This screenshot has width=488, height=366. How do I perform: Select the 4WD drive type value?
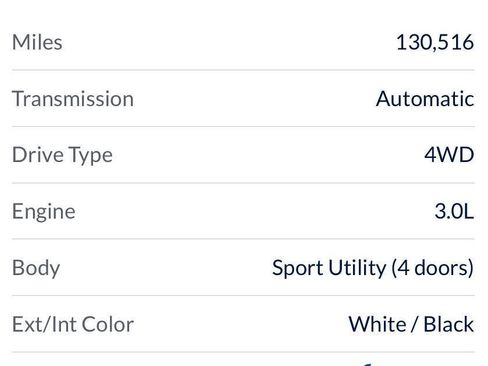(x=449, y=155)
